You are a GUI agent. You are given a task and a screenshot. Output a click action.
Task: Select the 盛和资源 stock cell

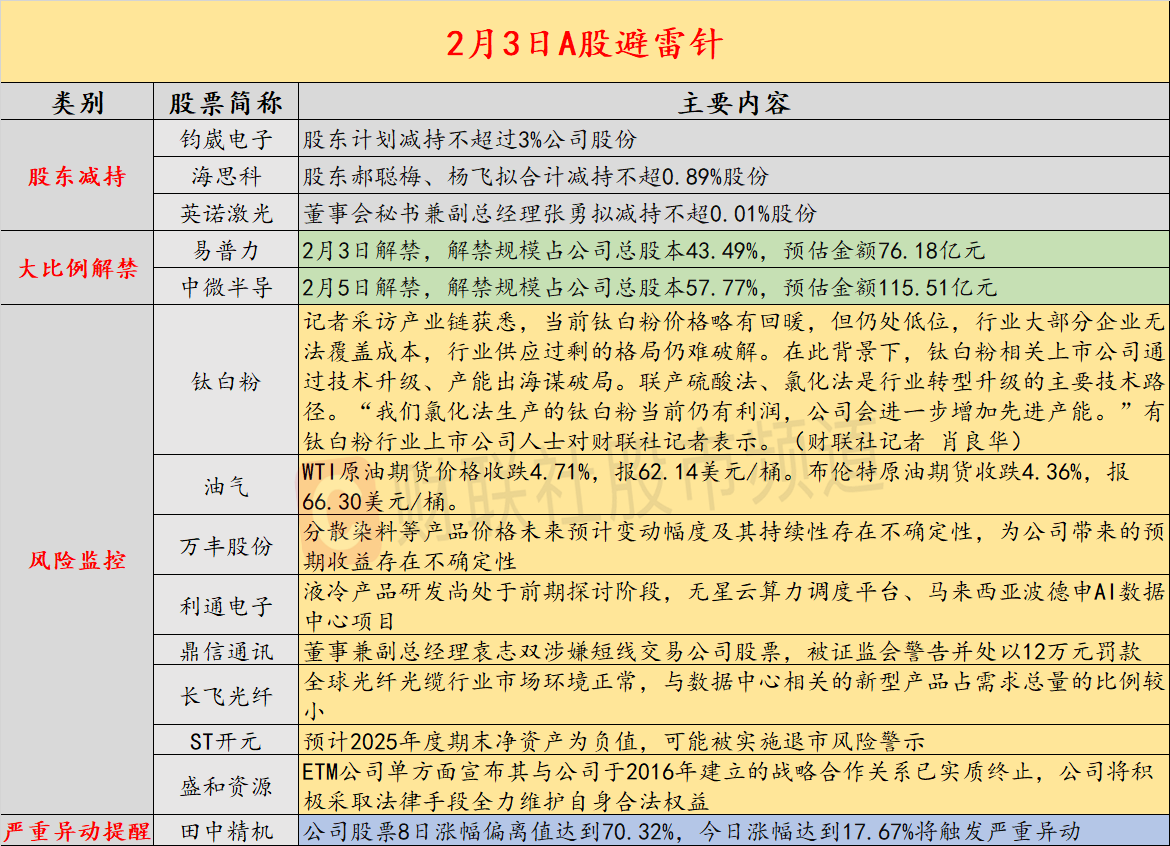tap(226, 786)
